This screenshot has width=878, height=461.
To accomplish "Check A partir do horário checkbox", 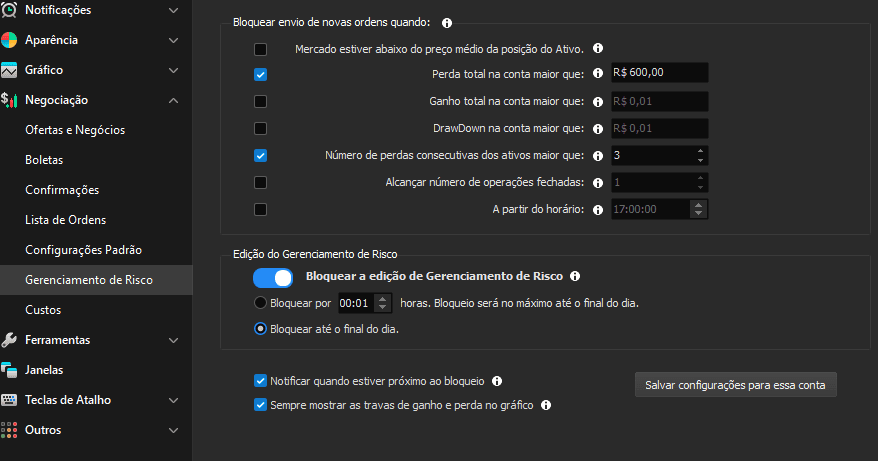I will pyautogui.click(x=260, y=209).
